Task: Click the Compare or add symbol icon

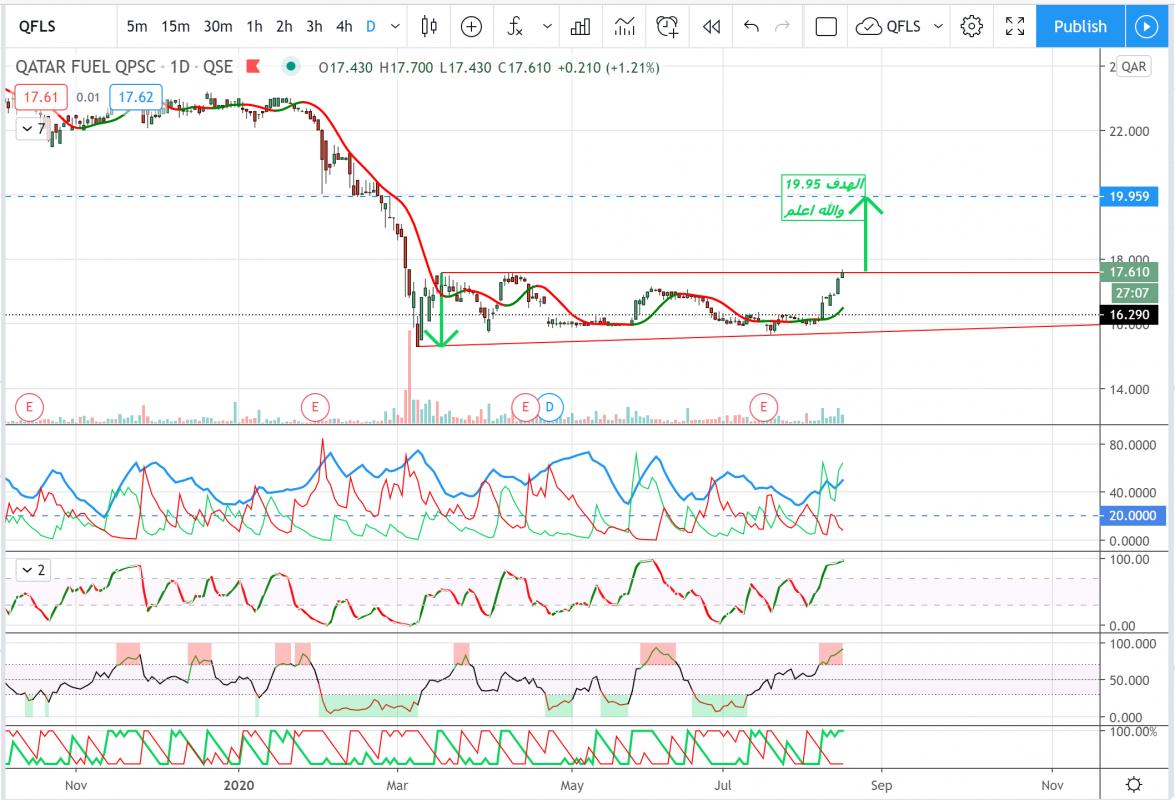Action: pyautogui.click(x=471, y=26)
